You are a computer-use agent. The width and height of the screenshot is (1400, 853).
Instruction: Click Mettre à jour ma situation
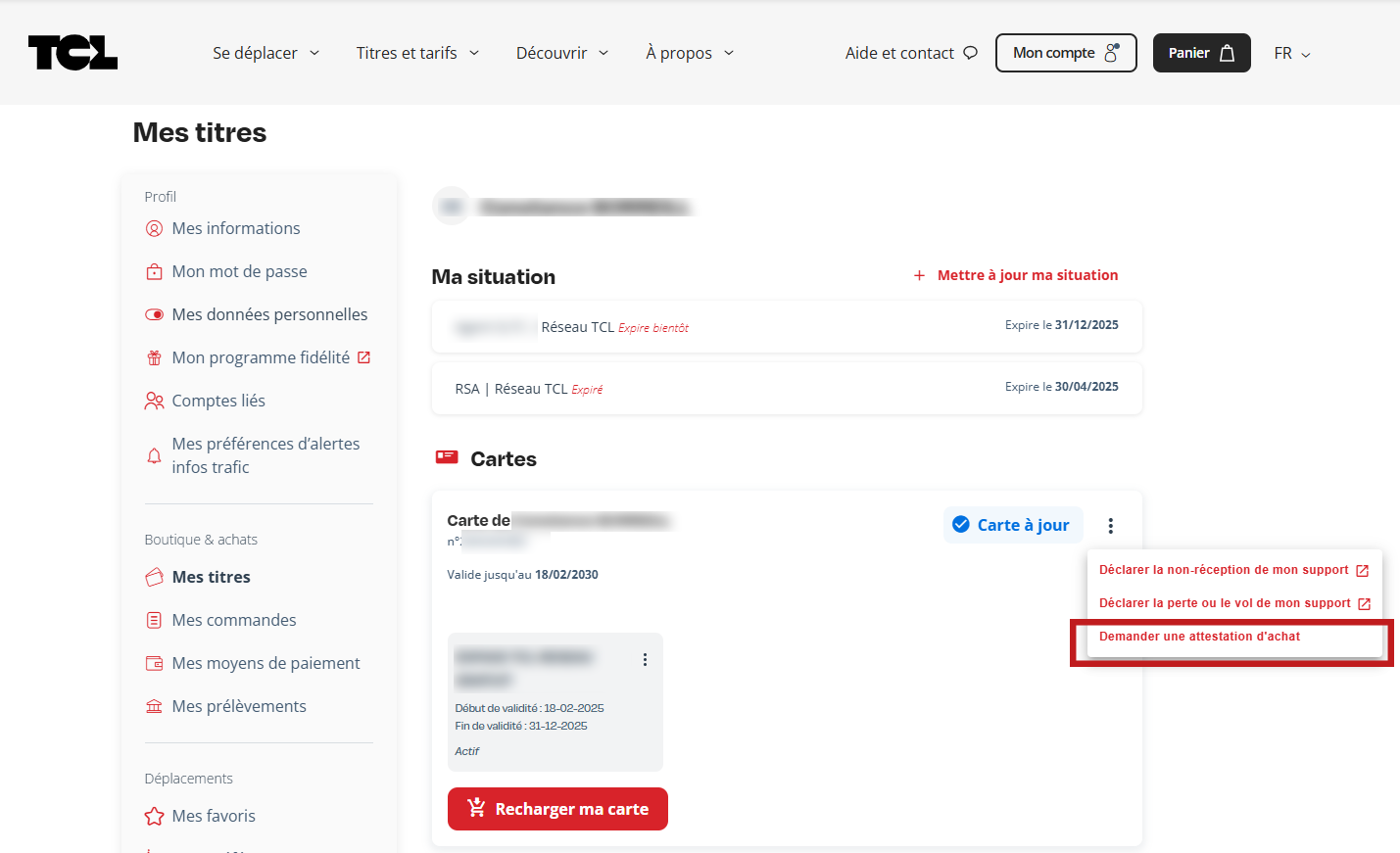[x=1028, y=275]
